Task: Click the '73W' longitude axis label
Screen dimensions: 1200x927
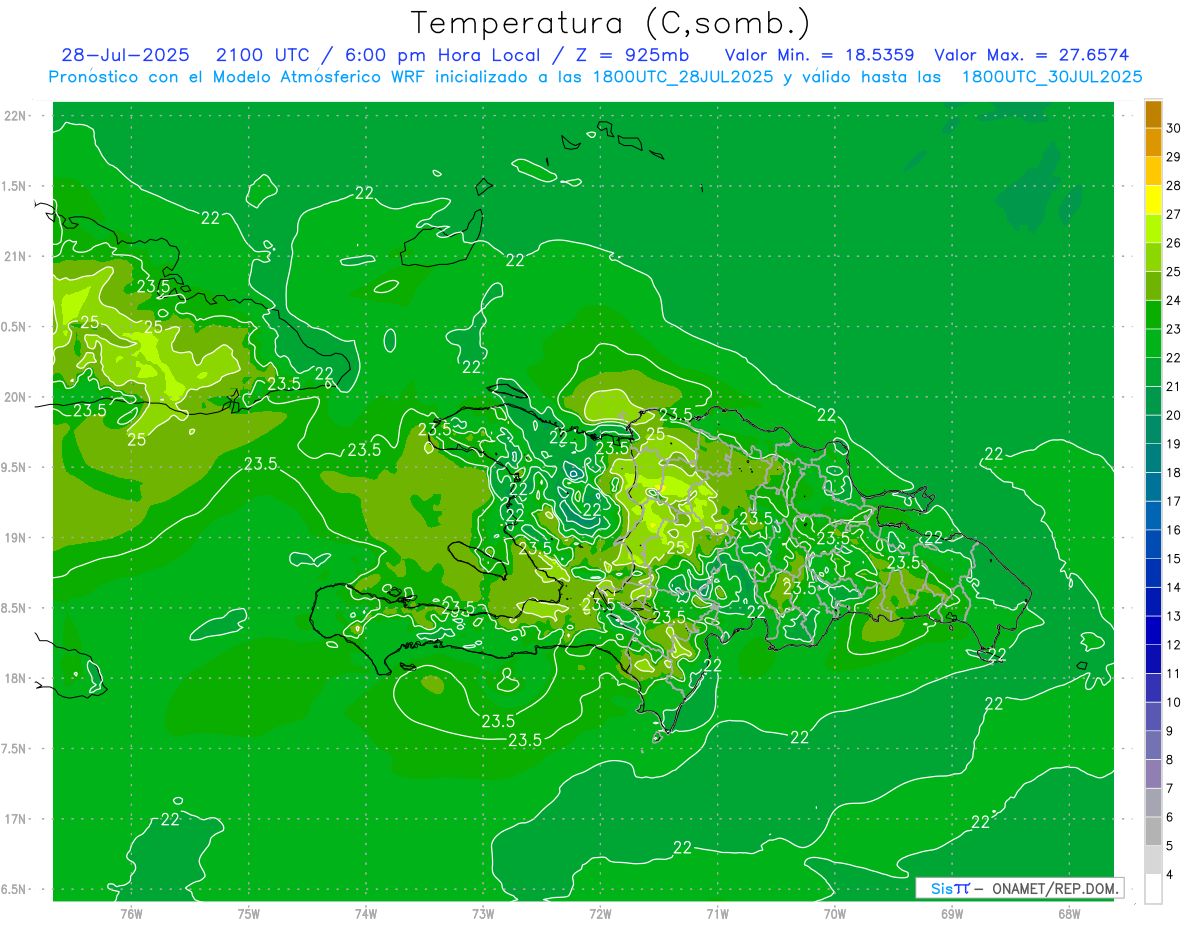Action: coord(483,914)
